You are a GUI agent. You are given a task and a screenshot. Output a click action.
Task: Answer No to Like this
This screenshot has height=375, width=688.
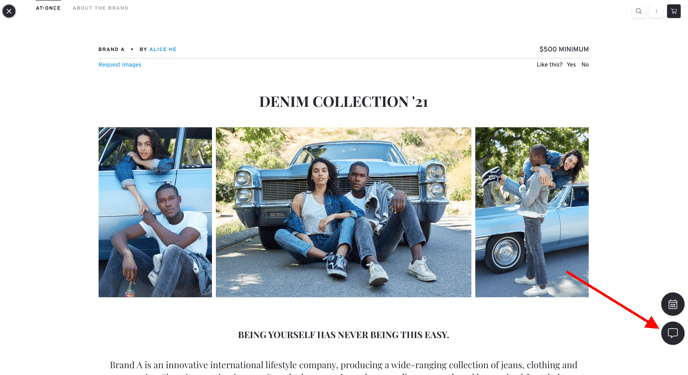[585, 64]
